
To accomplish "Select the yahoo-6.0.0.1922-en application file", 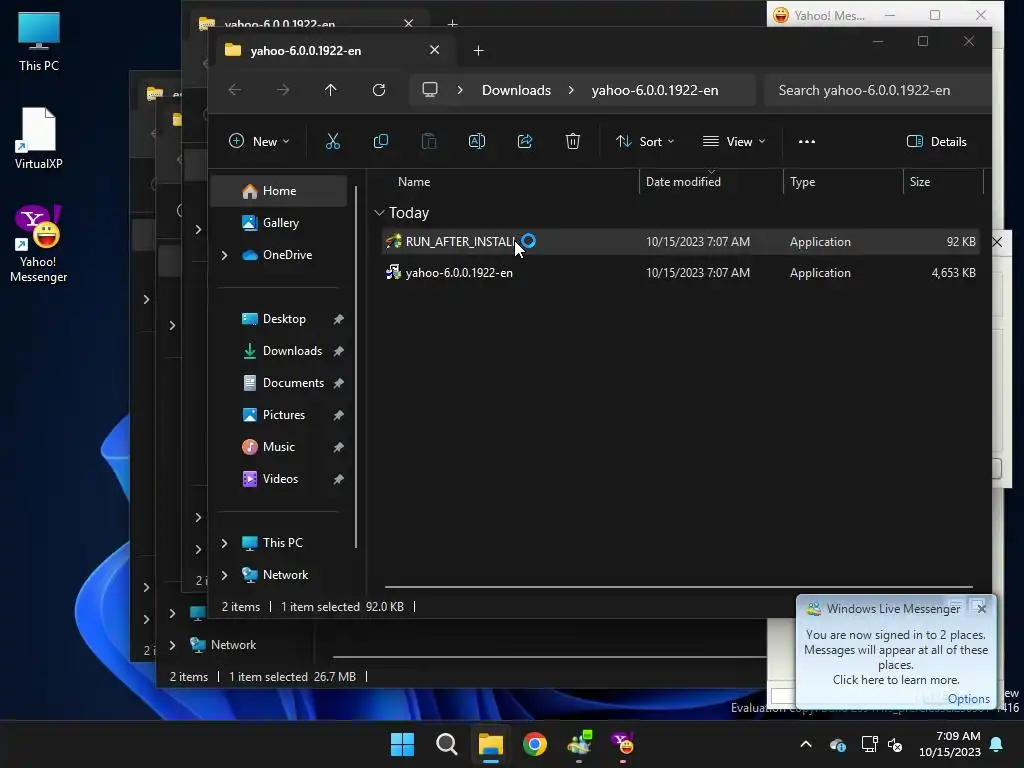I will pyautogui.click(x=680, y=273).
